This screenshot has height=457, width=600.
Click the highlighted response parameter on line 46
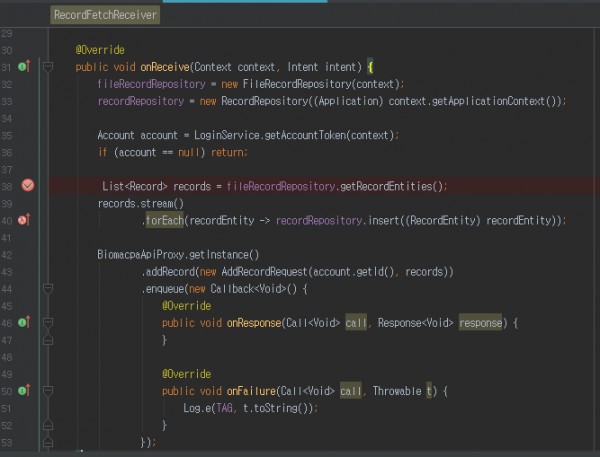point(481,323)
